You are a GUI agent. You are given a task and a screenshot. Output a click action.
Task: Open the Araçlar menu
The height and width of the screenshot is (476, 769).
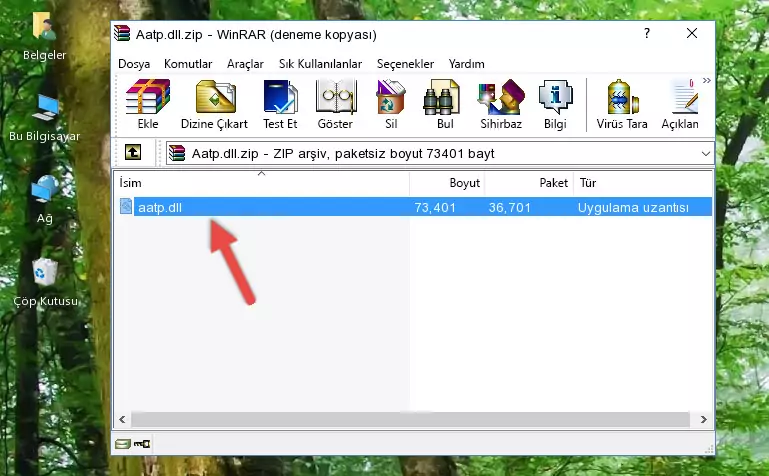pyautogui.click(x=245, y=64)
